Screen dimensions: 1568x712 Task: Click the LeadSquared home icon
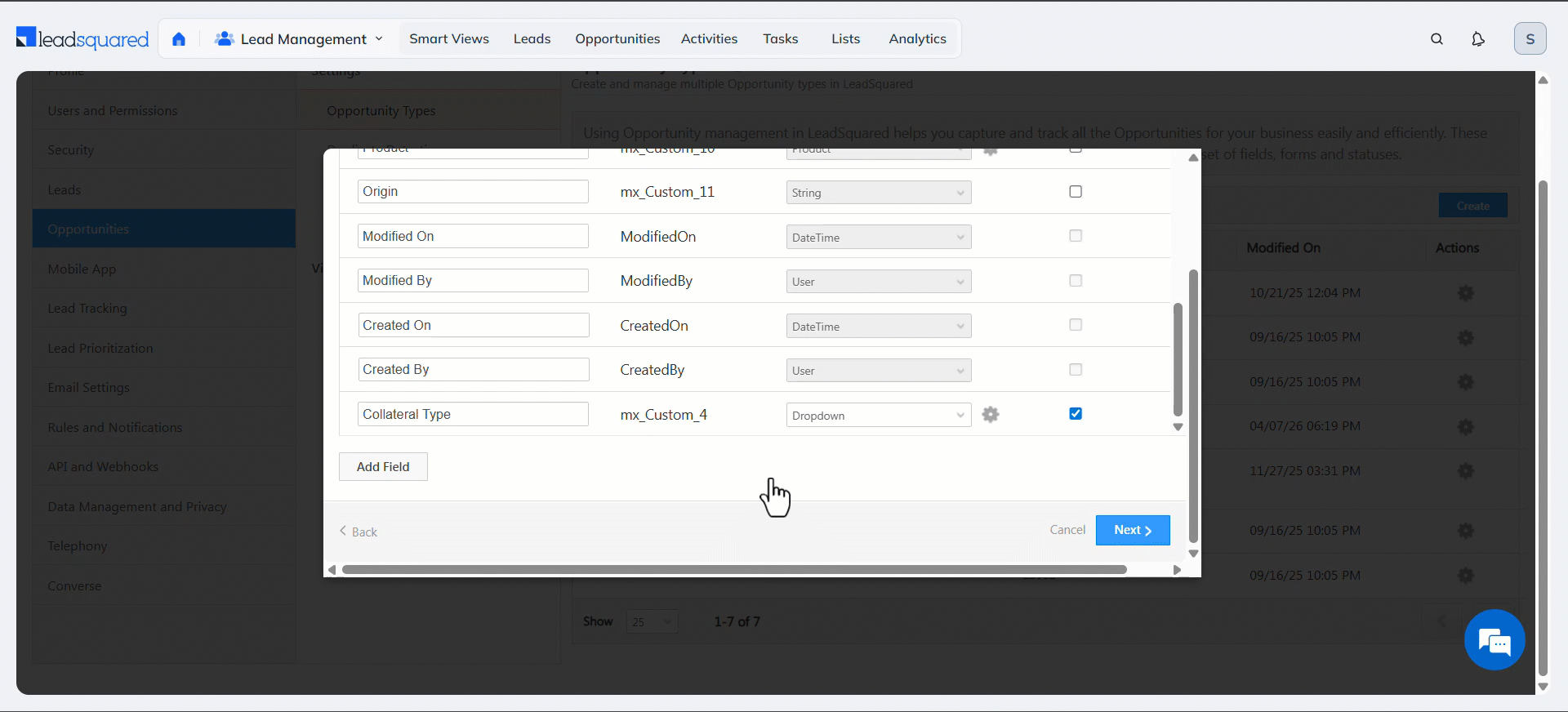coord(179,39)
